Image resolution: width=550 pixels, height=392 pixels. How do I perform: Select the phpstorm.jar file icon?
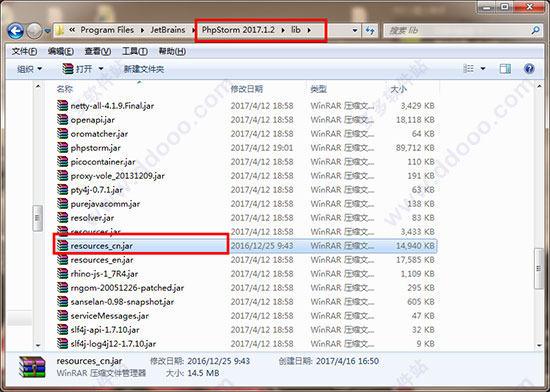(x=62, y=148)
